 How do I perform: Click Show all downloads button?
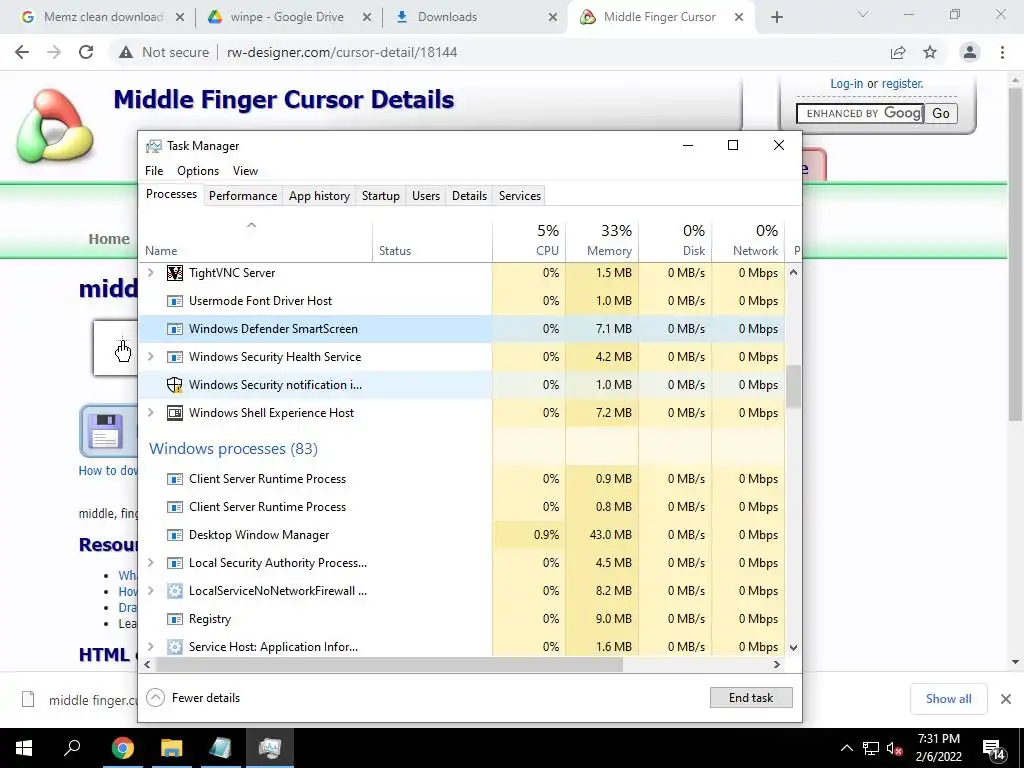click(948, 699)
